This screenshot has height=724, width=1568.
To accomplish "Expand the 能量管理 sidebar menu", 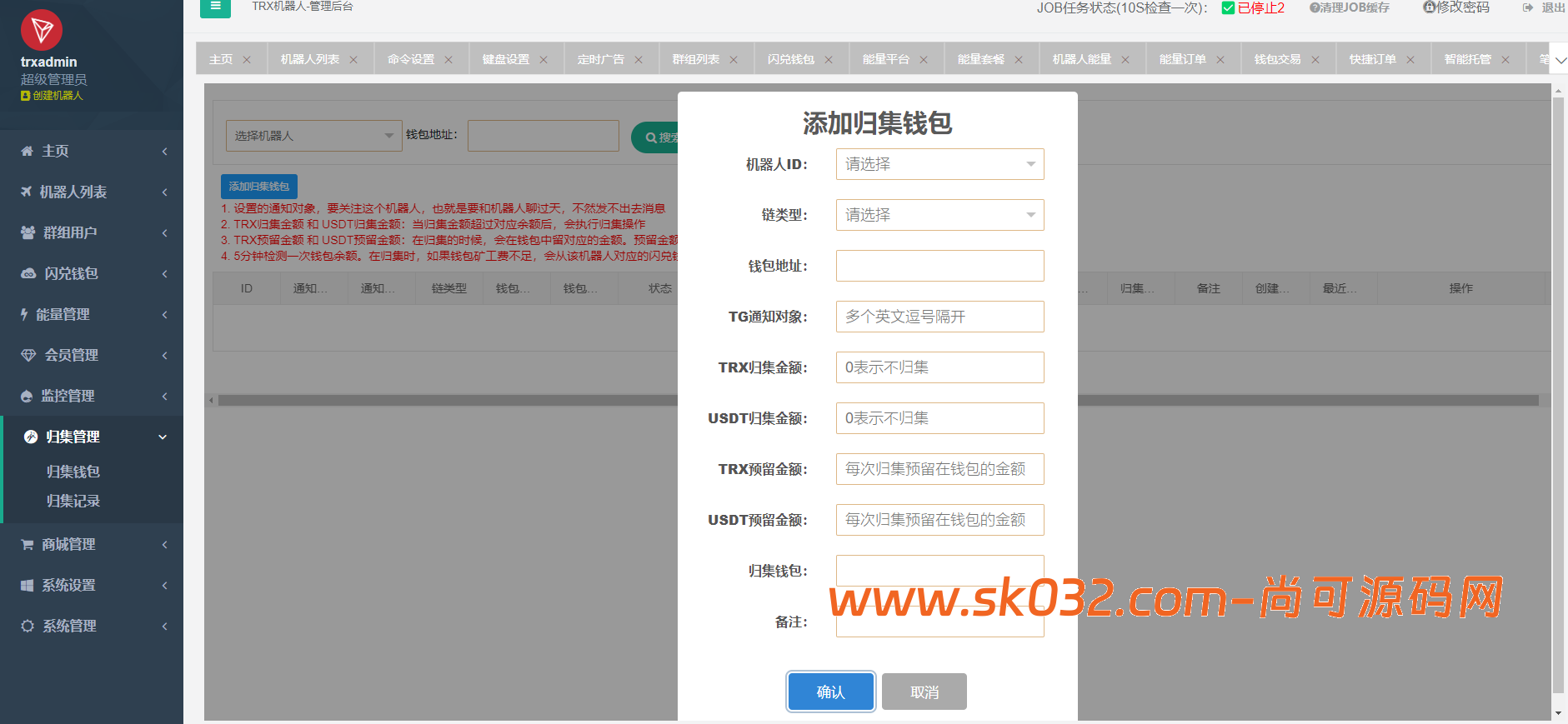I will point(164,315).
